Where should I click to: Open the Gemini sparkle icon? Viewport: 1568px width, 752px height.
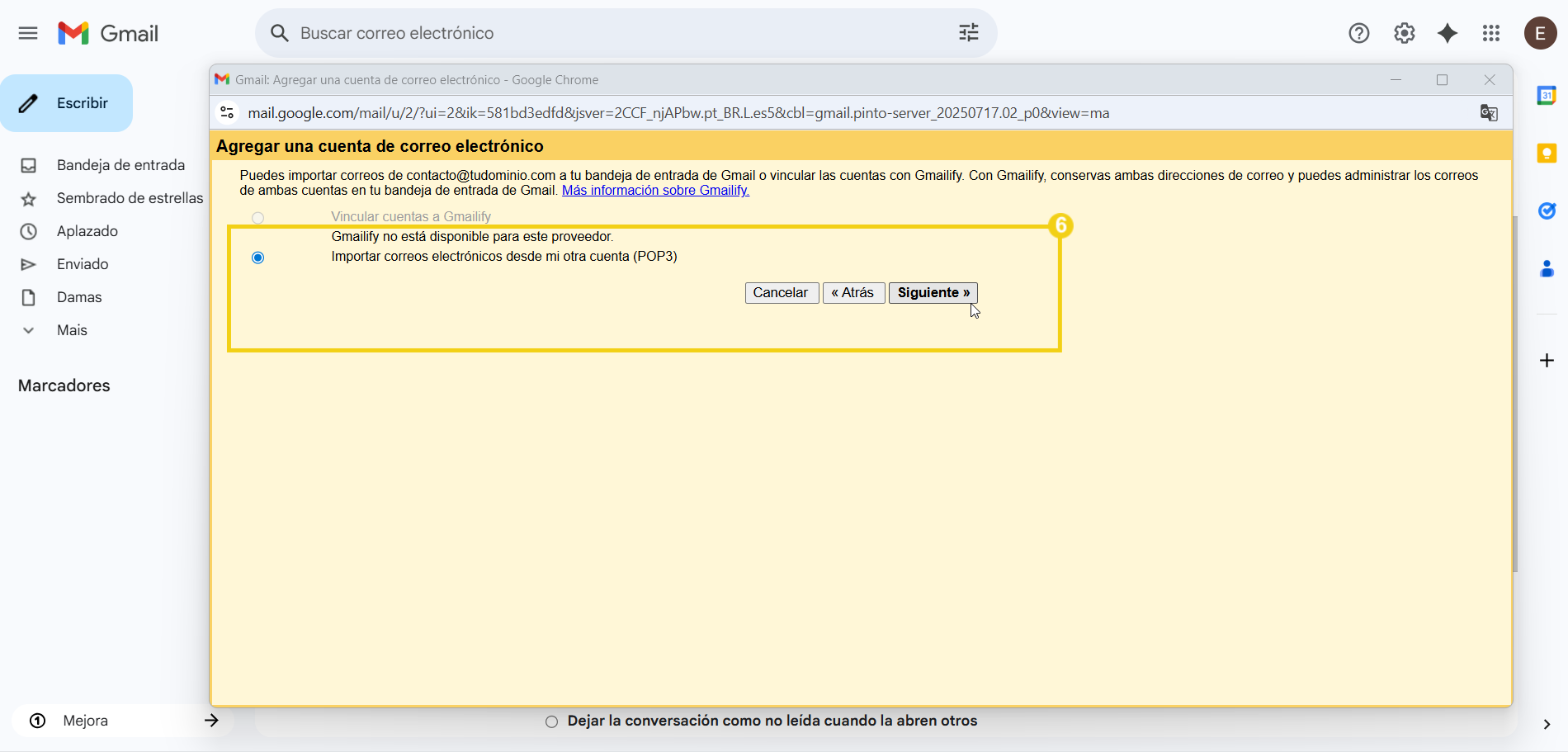tap(1448, 33)
